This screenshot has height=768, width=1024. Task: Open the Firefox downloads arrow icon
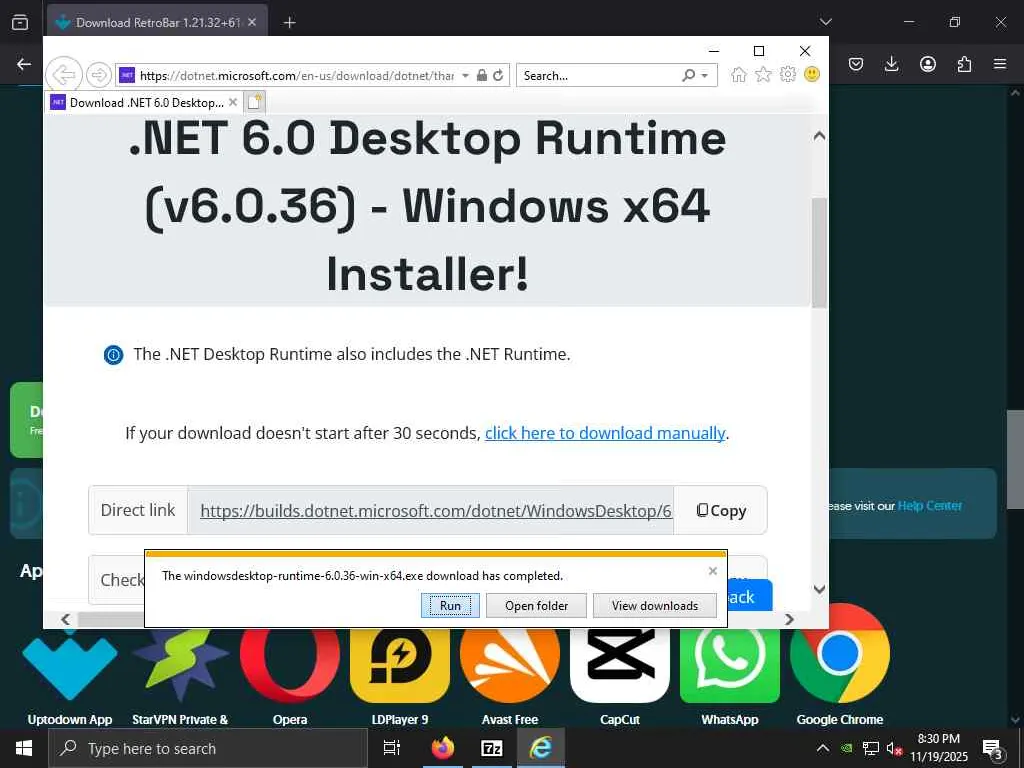tap(891, 64)
